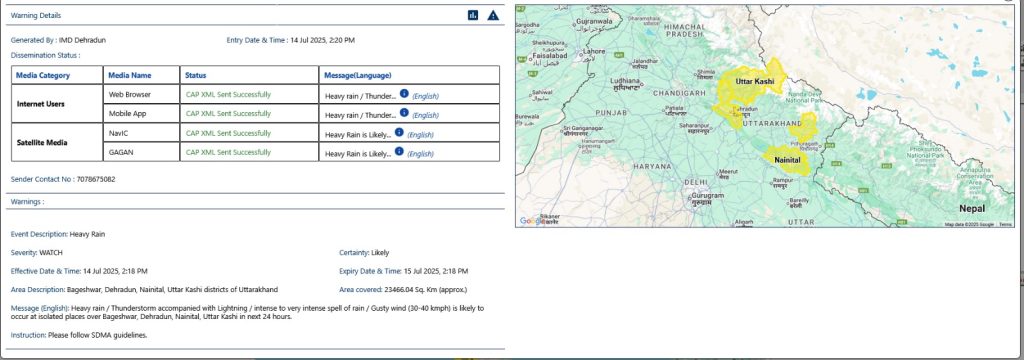1024x360 pixels.
Task: Click the Status column header
Action: pos(195,75)
